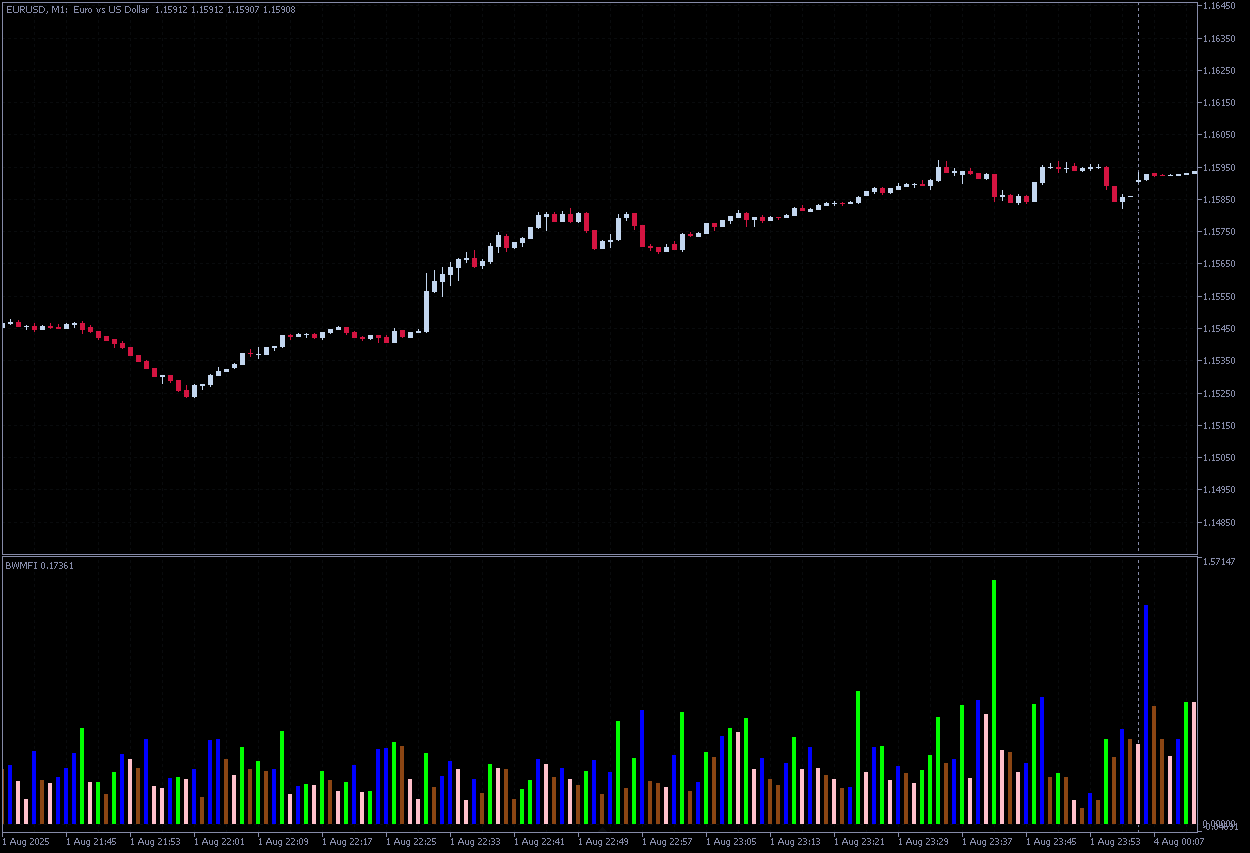
Task: Click the '1 Aug 23:37' time label
Action: click(987, 842)
